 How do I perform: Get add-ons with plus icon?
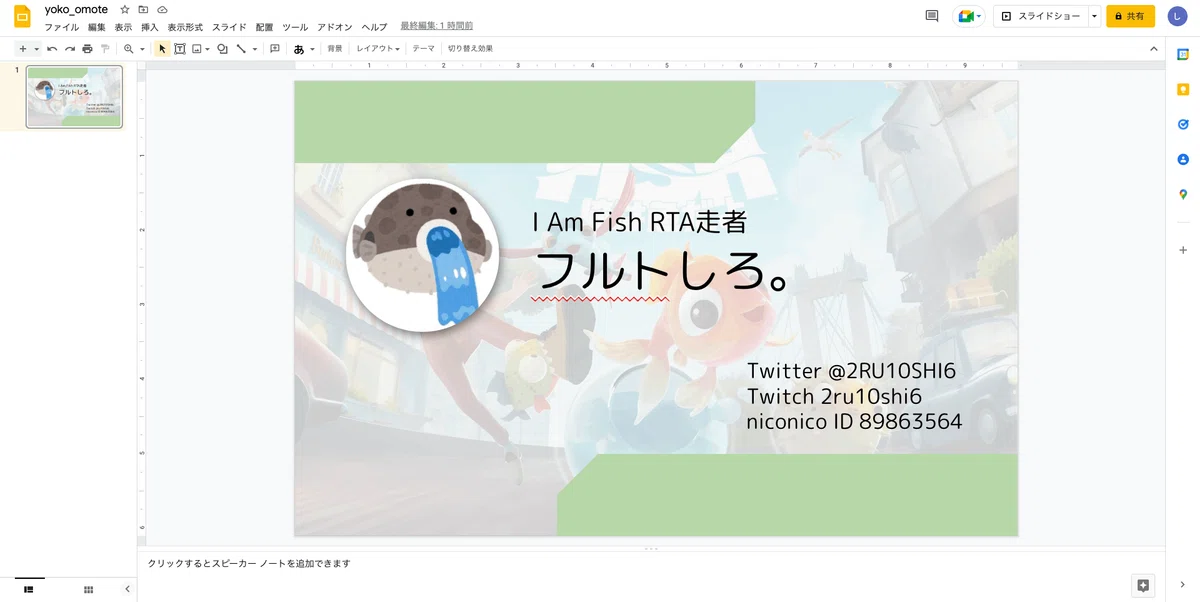point(1183,250)
